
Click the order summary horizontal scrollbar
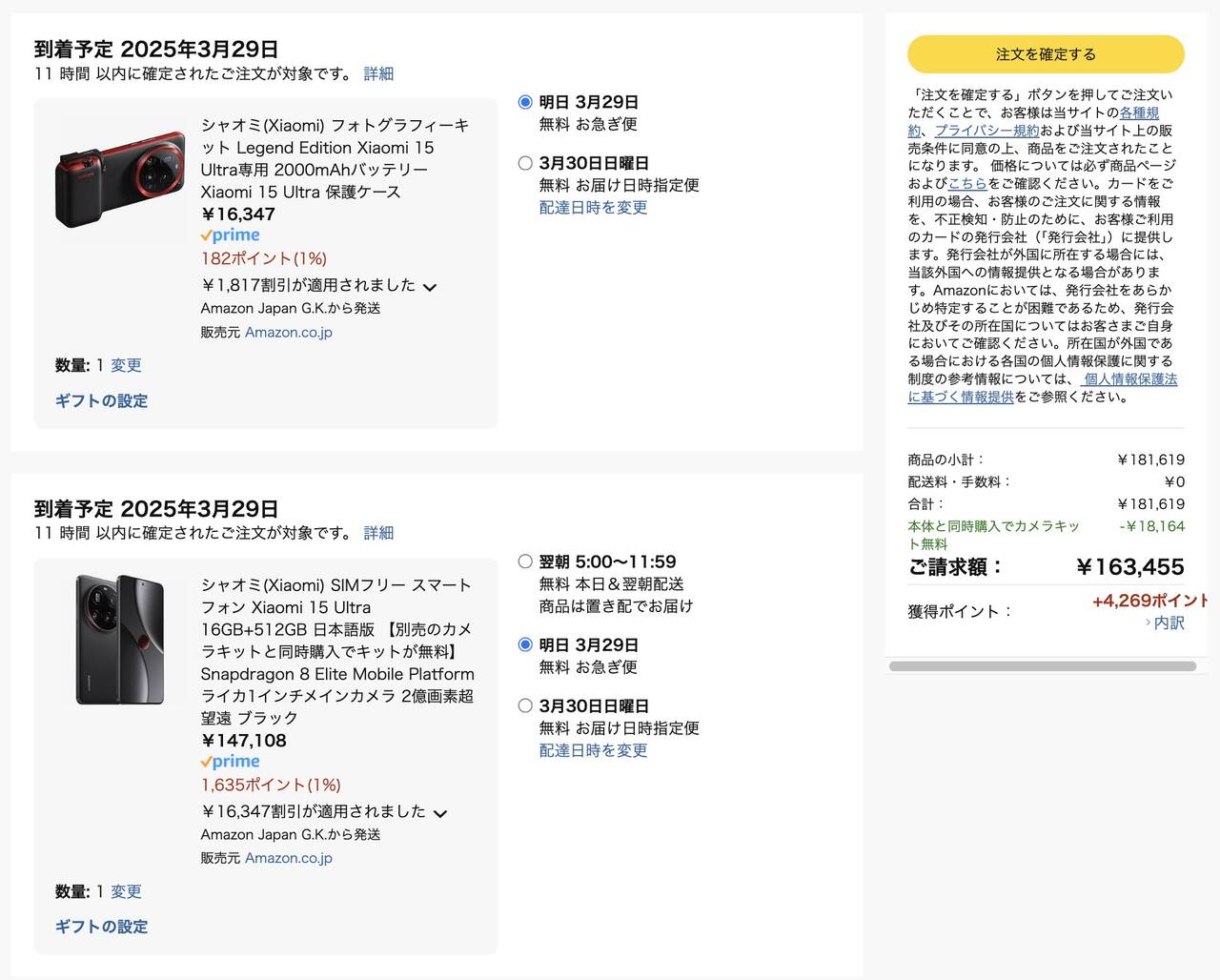1042,666
